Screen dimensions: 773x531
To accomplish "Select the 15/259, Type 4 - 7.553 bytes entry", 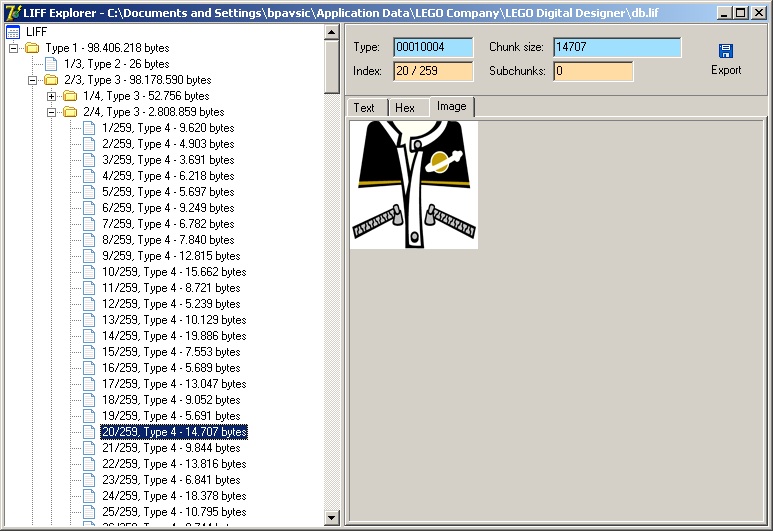I will (x=173, y=352).
